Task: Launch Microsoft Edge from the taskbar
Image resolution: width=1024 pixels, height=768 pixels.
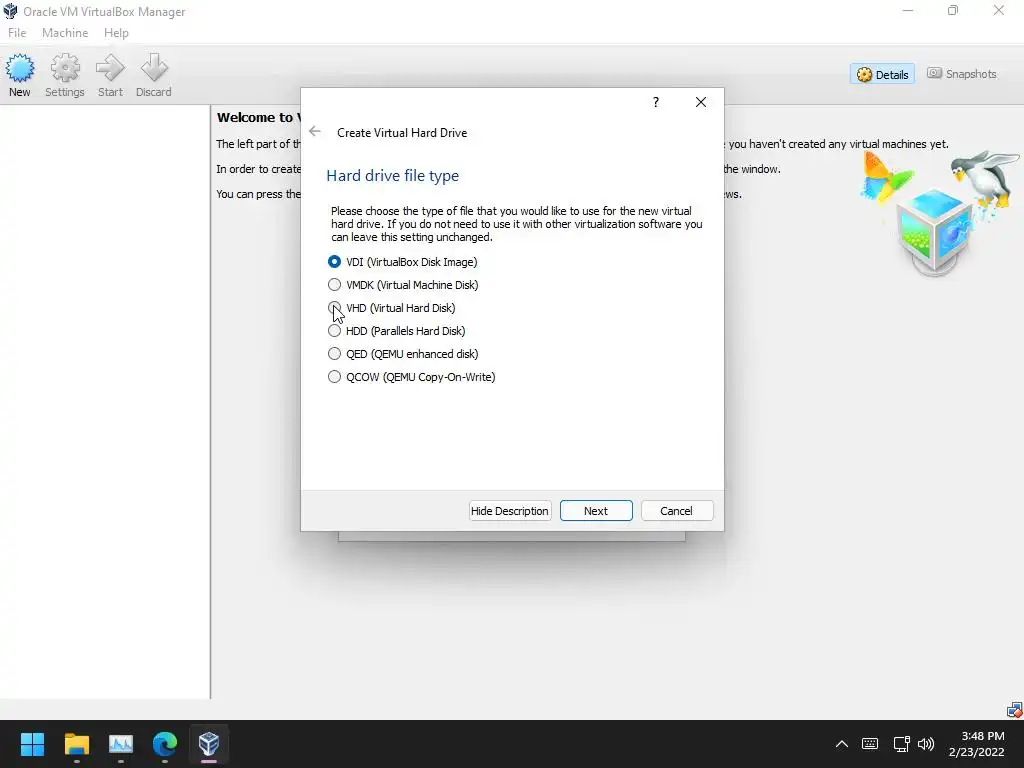Action: 165,744
